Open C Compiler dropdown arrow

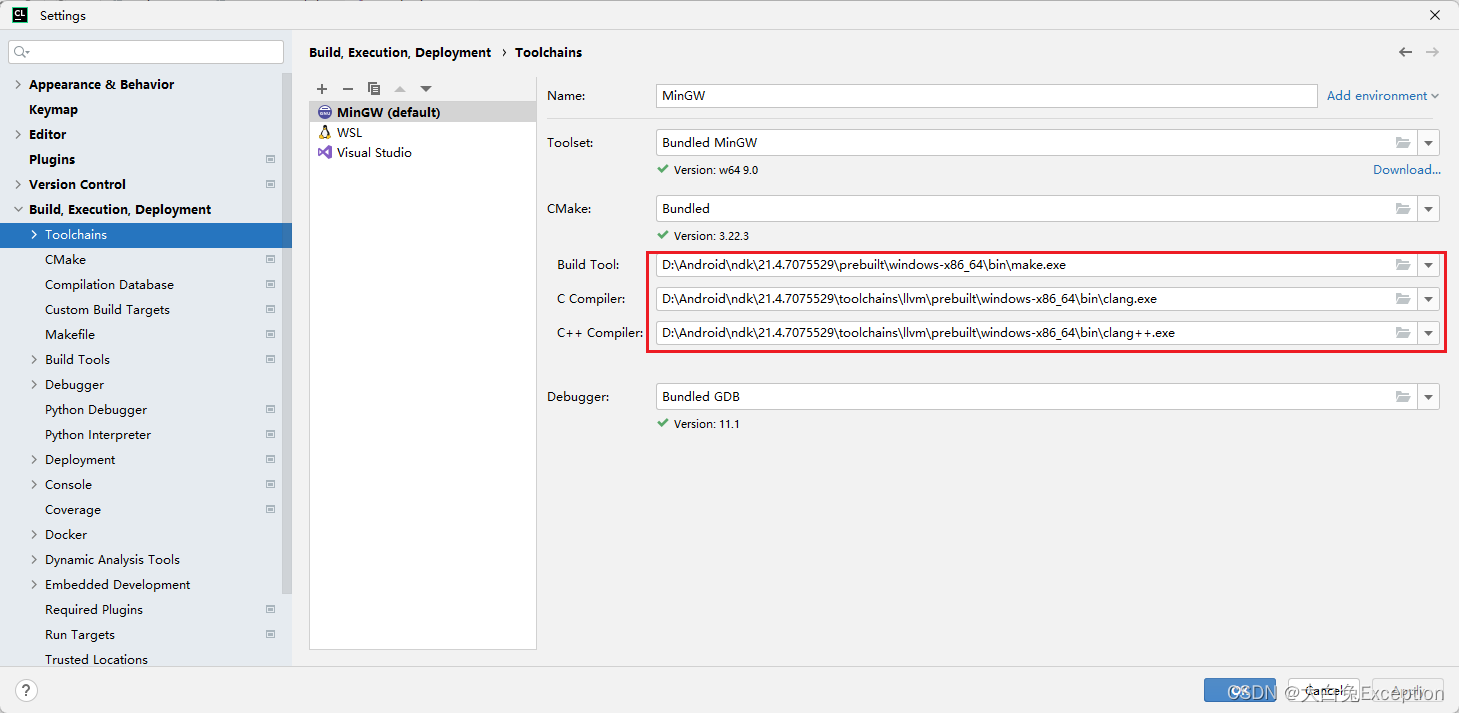coord(1429,299)
